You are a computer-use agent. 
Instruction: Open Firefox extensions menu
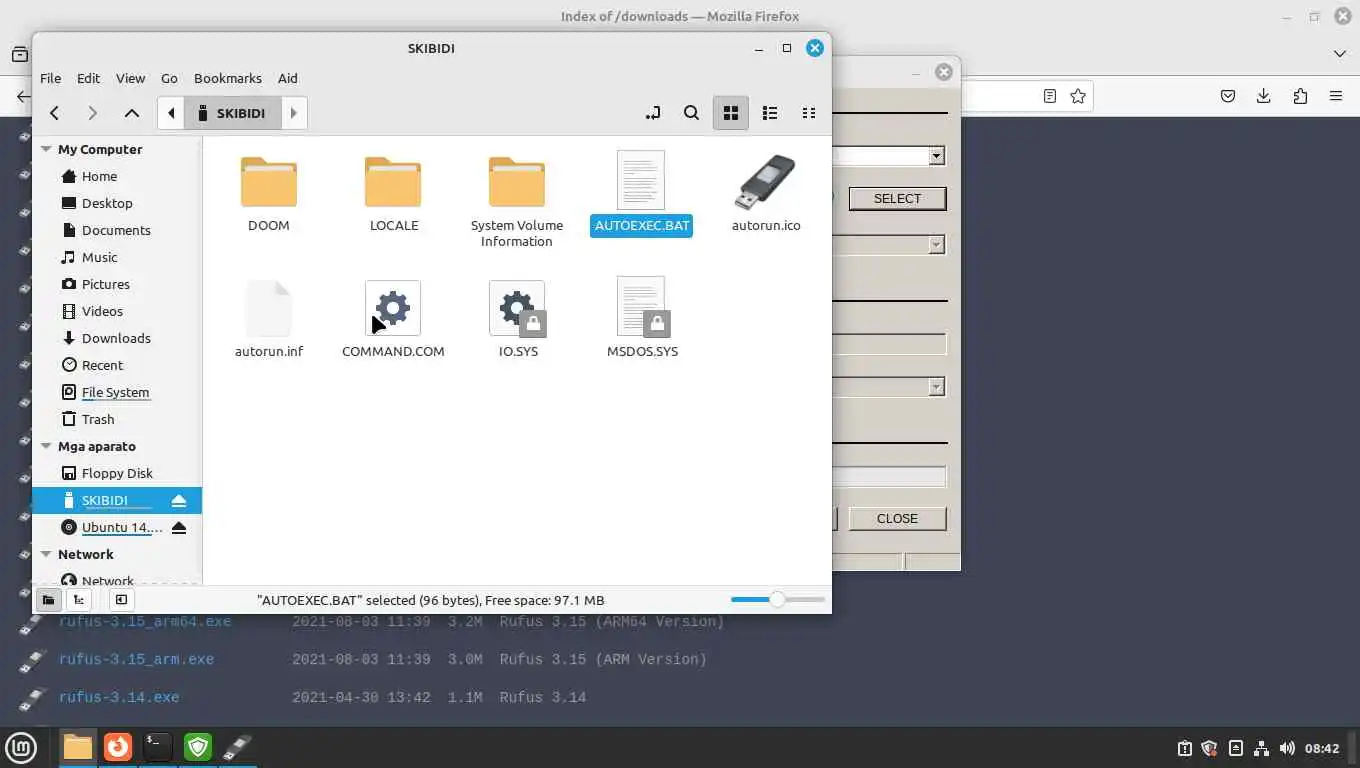[x=1300, y=96]
